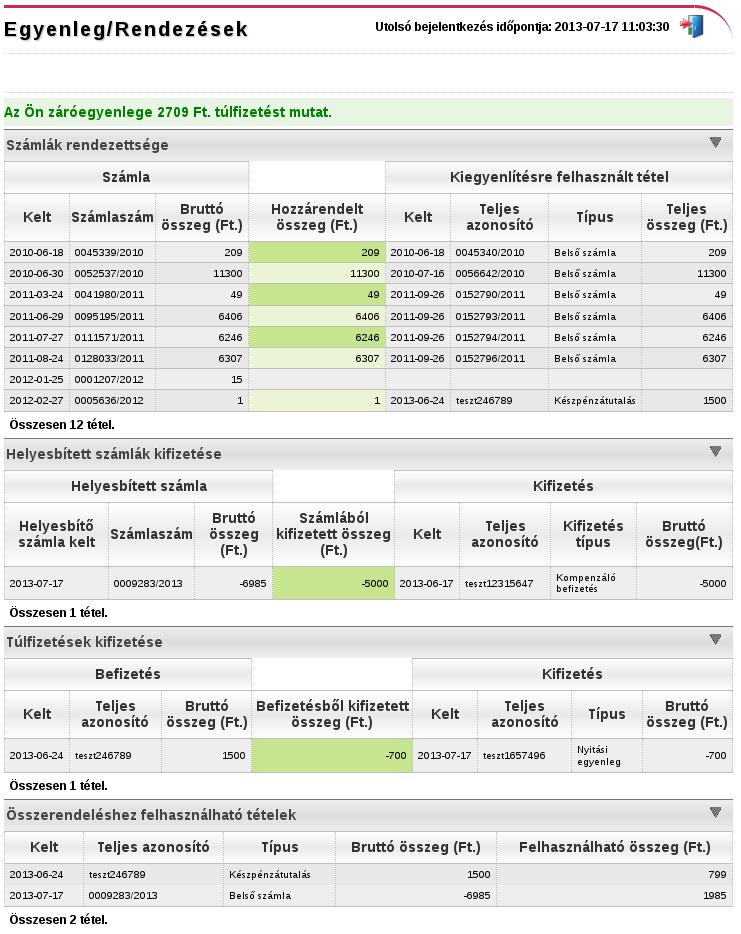Click the last login timestamp text

522,27
